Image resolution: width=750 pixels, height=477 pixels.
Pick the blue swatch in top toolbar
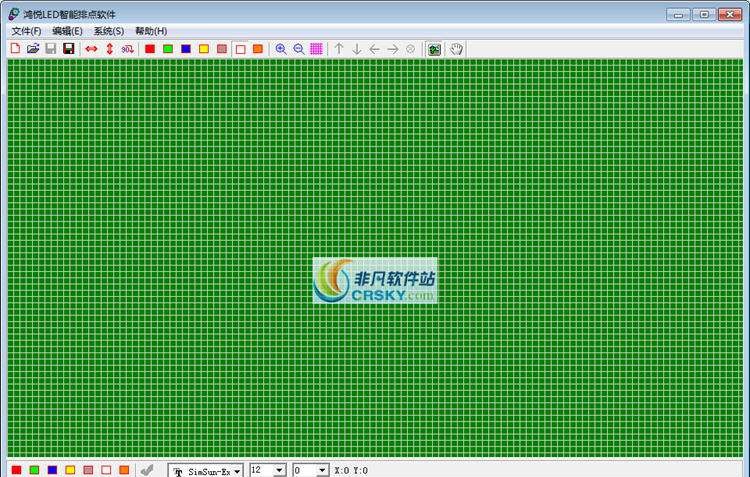point(186,49)
